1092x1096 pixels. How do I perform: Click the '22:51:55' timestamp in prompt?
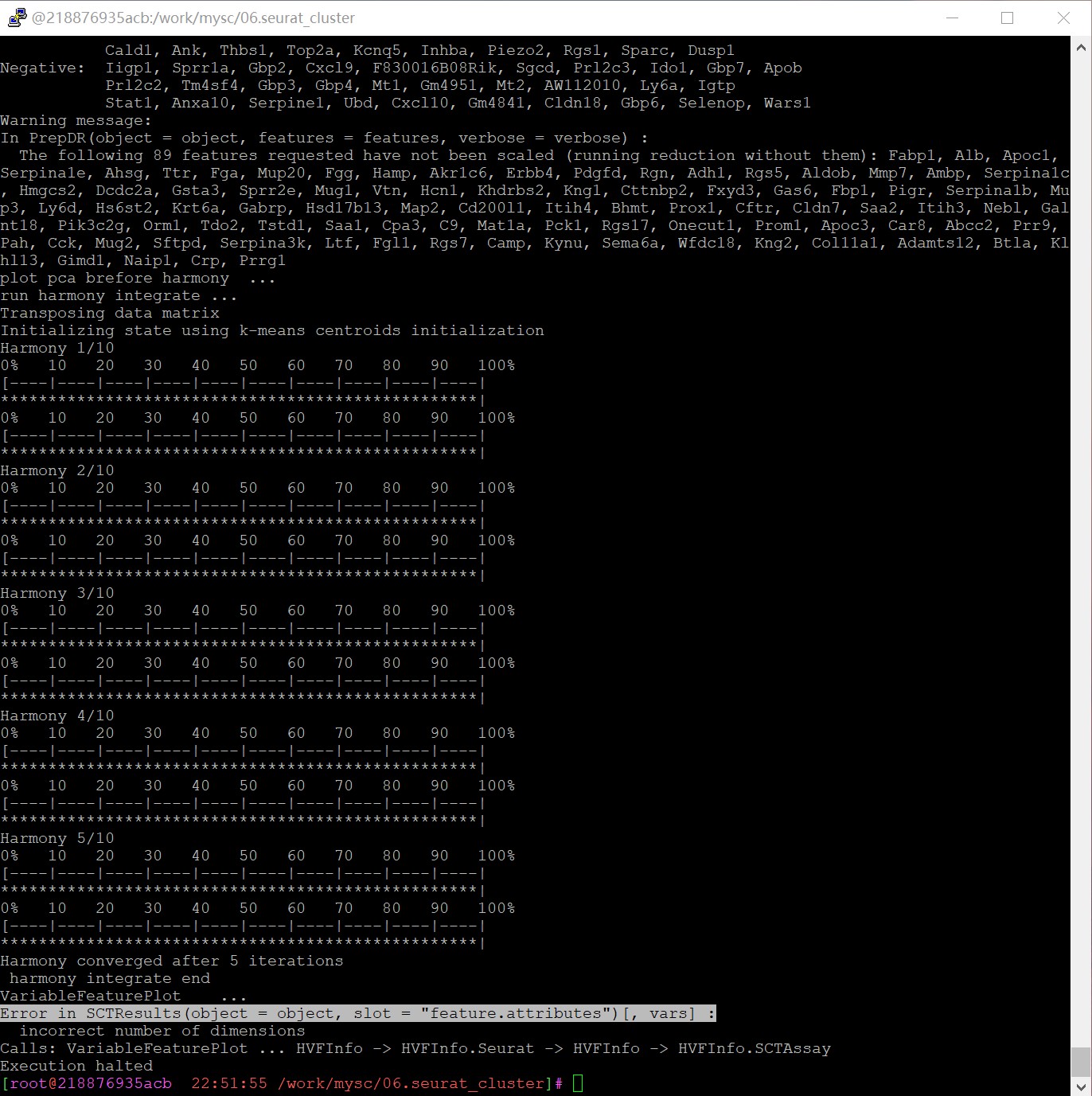(x=229, y=1084)
